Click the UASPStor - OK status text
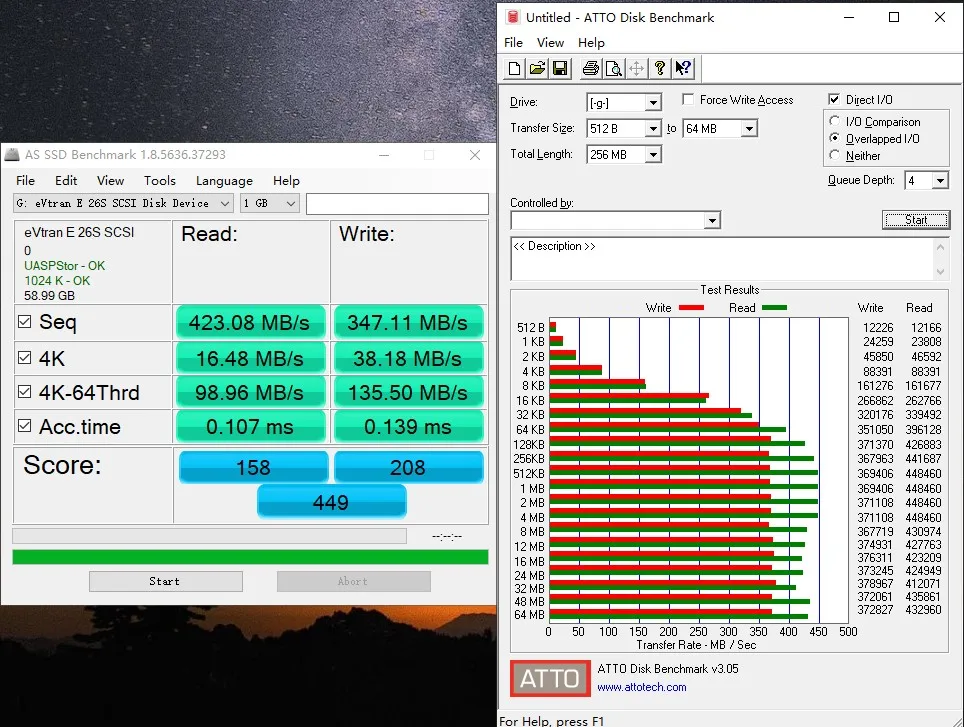The width and height of the screenshot is (964, 727). (x=65, y=265)
